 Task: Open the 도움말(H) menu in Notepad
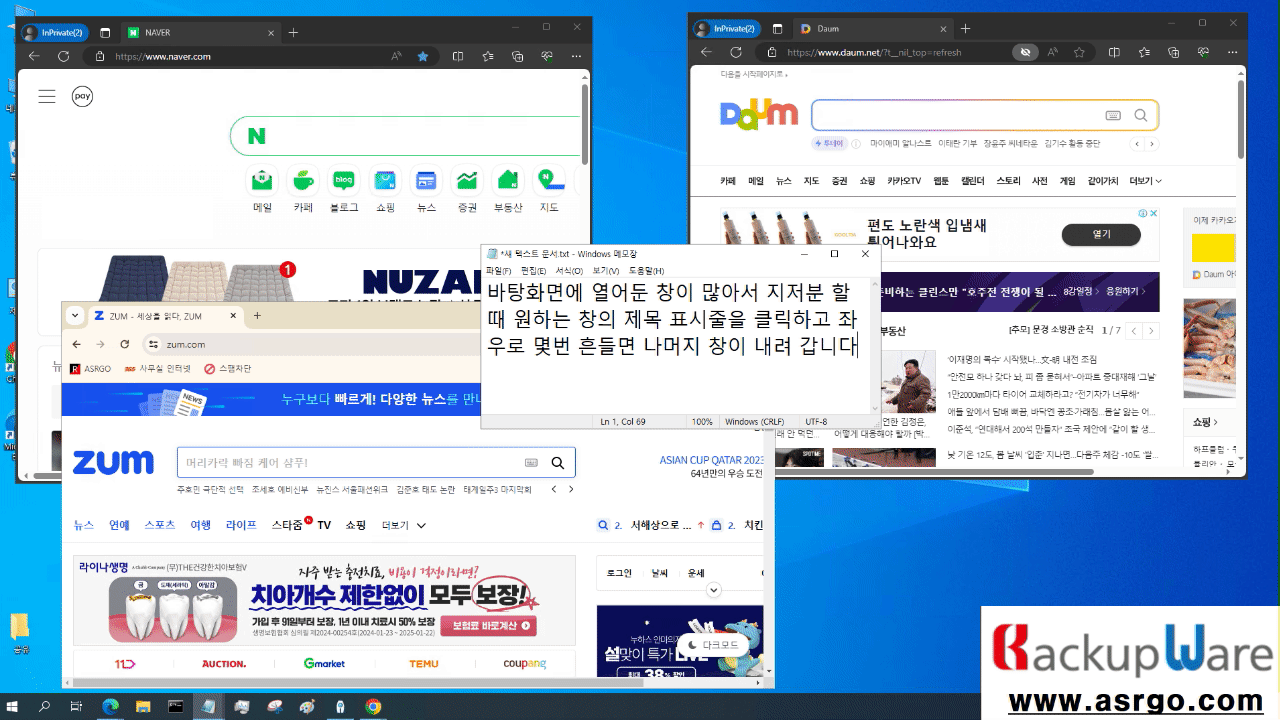[x=646, y=271]
